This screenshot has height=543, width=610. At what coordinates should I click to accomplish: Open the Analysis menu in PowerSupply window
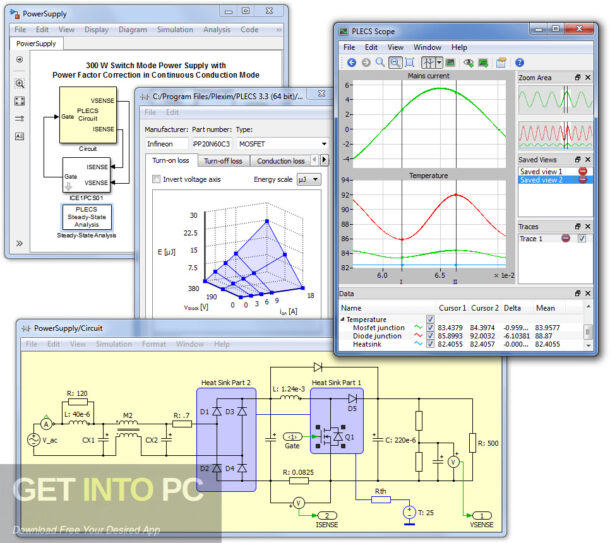217,30
